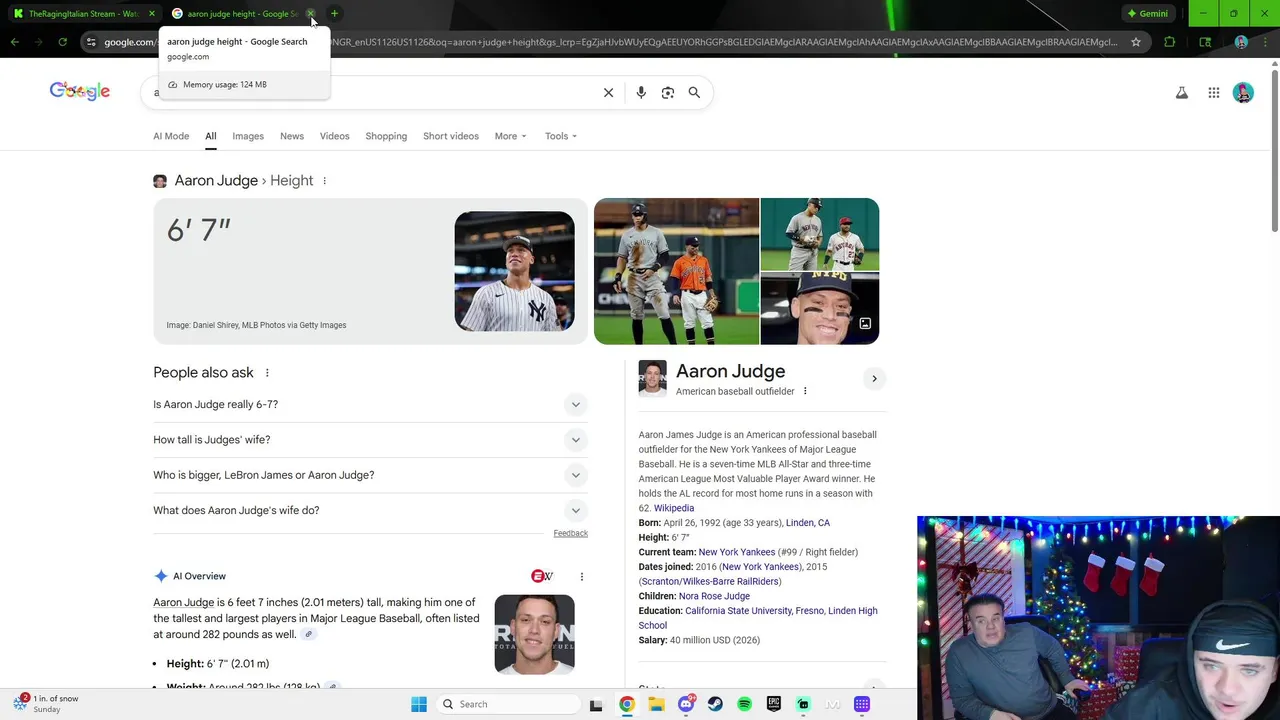Click the Aaron Judge breadcrumb heading
This screenshot has height=720, width=1280.
tap(216, 181)
